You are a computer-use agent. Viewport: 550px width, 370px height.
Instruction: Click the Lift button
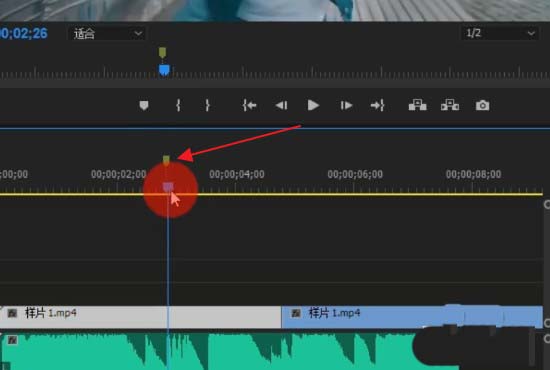coord(417,105)
